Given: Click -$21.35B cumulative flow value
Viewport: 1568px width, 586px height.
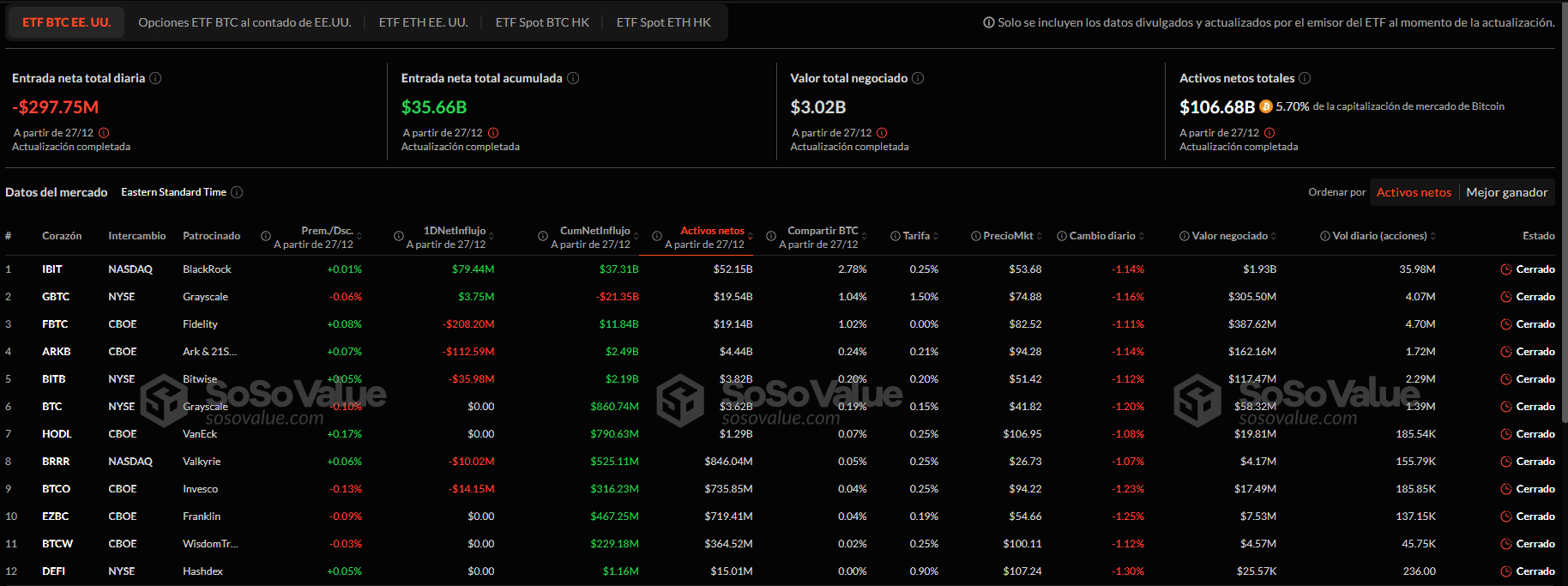Looking at the screenshot, I should click(618, 297).
